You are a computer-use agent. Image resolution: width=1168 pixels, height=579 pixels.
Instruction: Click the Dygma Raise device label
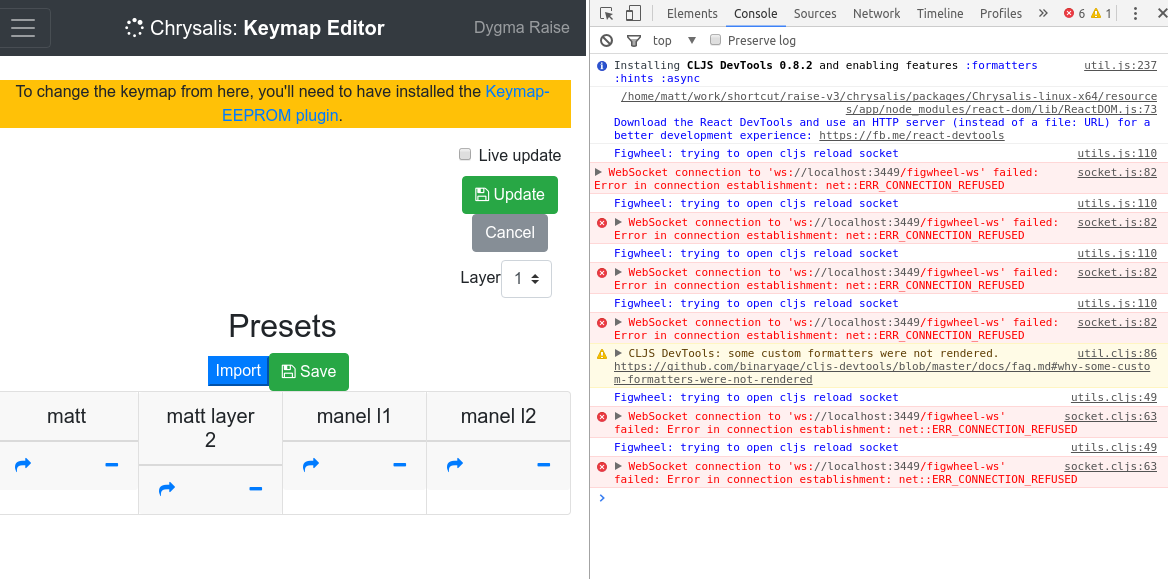coord(521,28)
